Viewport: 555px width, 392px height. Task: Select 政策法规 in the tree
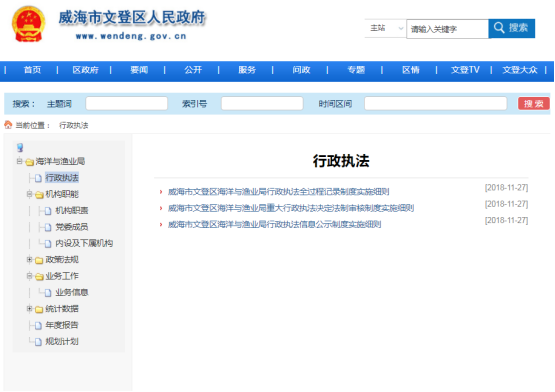(x=62, y=260)
